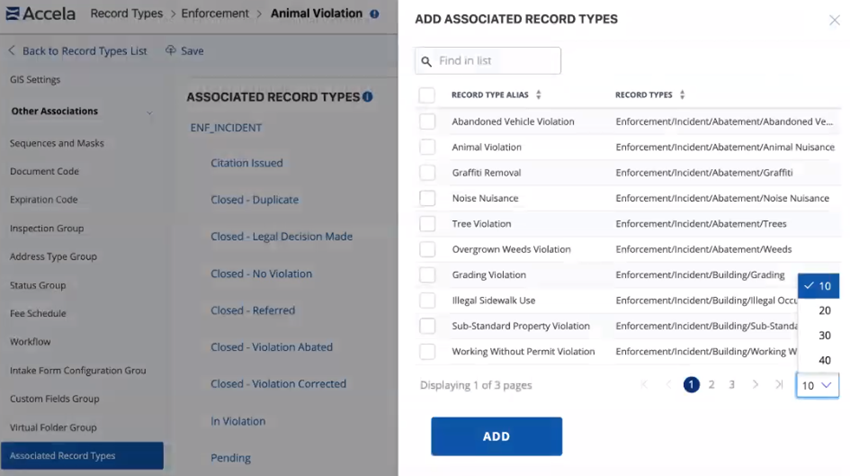Enable the Tree Violation checkbox
This screenshot has width=850, height=476.
tap(427, 224)
